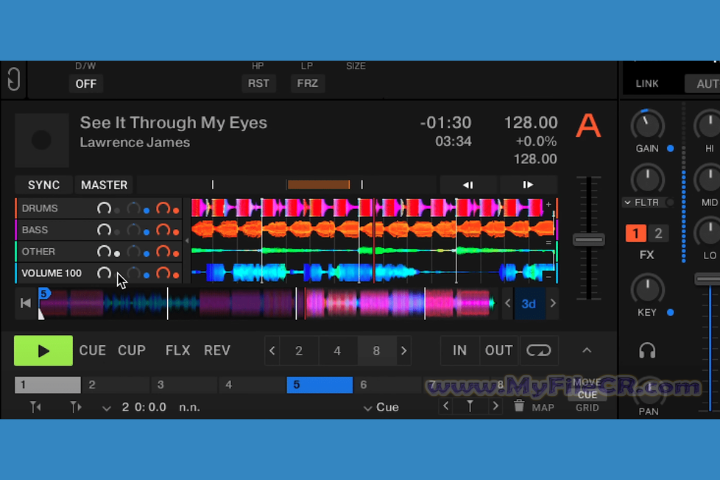The height and width of the screenshot is (480, 720).
Task: Click the MID EQ knob
Action: pos(709,180)
